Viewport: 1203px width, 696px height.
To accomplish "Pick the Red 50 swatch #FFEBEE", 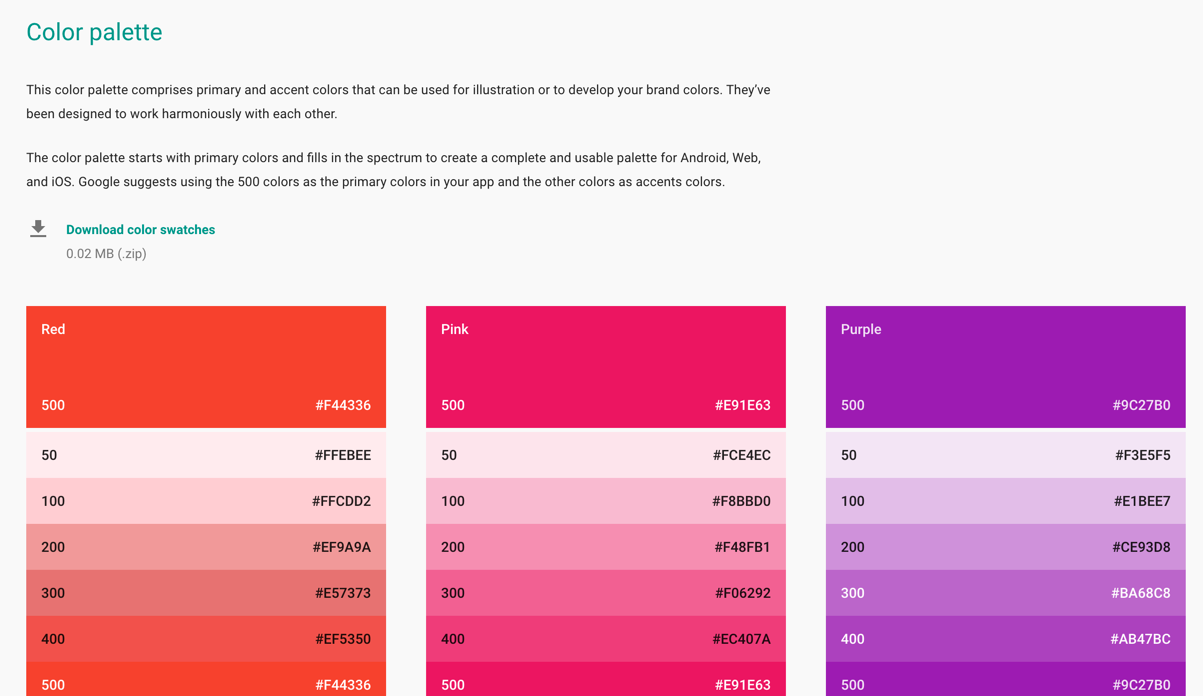I will pos(206,455).
